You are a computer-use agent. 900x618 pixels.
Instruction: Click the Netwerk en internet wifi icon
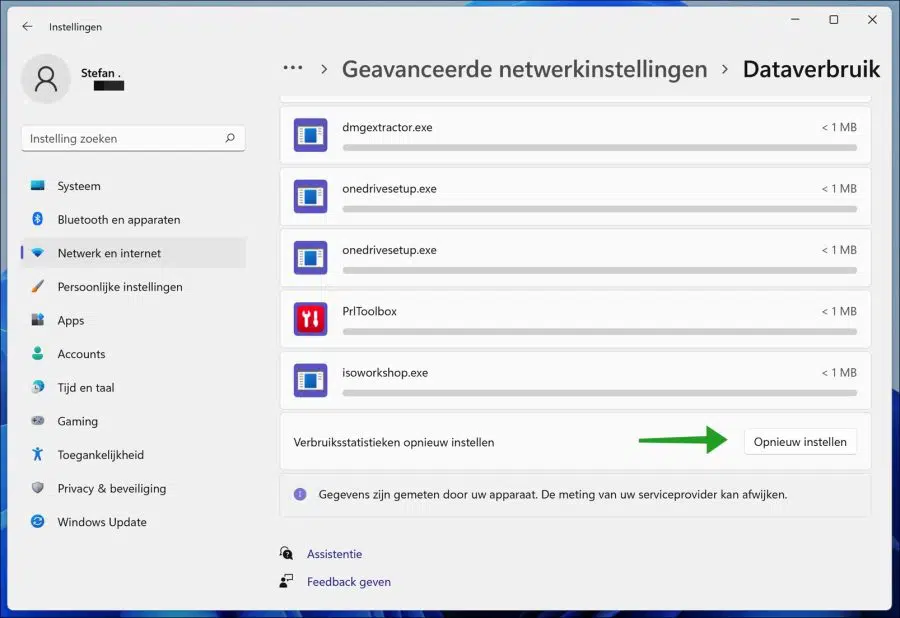38,252
